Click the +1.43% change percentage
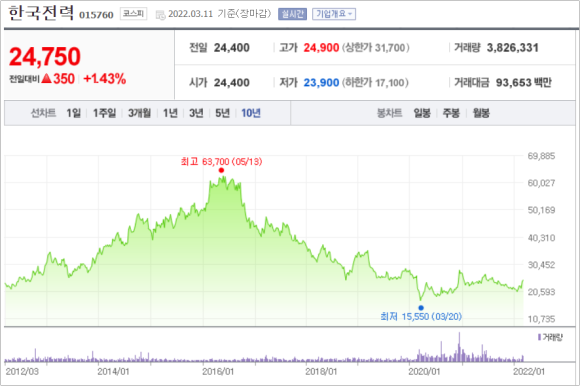The image size is (580, 386). (x=105, y=79)
